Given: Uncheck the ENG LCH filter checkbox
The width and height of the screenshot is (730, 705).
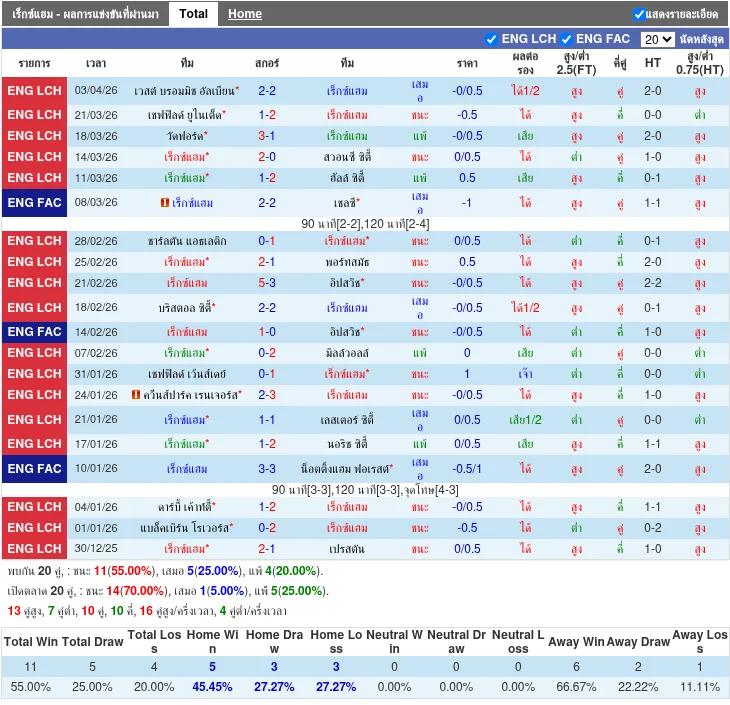Looking at the screenshot, I should tap(491, 39).
